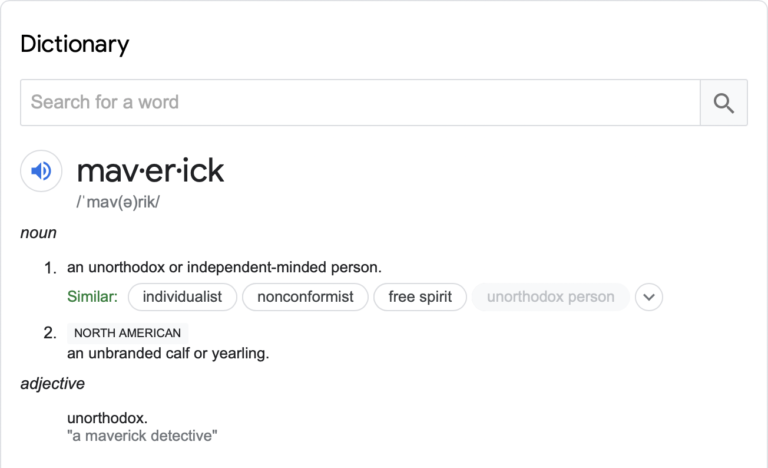Open the "individualist" similar word chip
768x468 pixels.
tap(183, 297)
